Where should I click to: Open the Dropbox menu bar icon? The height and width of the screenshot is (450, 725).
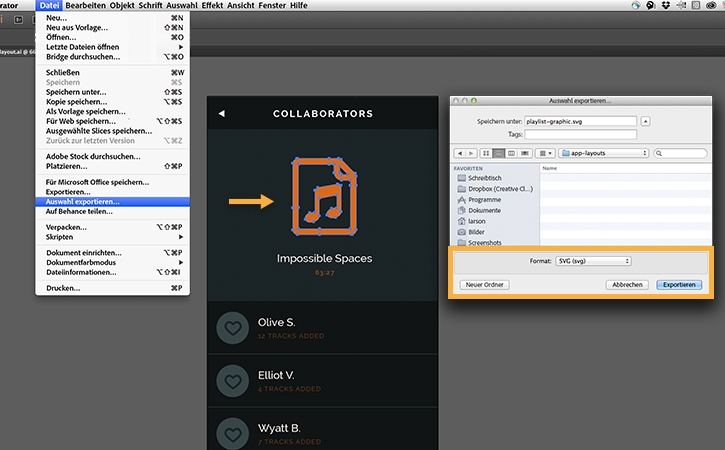coord(666,5)
